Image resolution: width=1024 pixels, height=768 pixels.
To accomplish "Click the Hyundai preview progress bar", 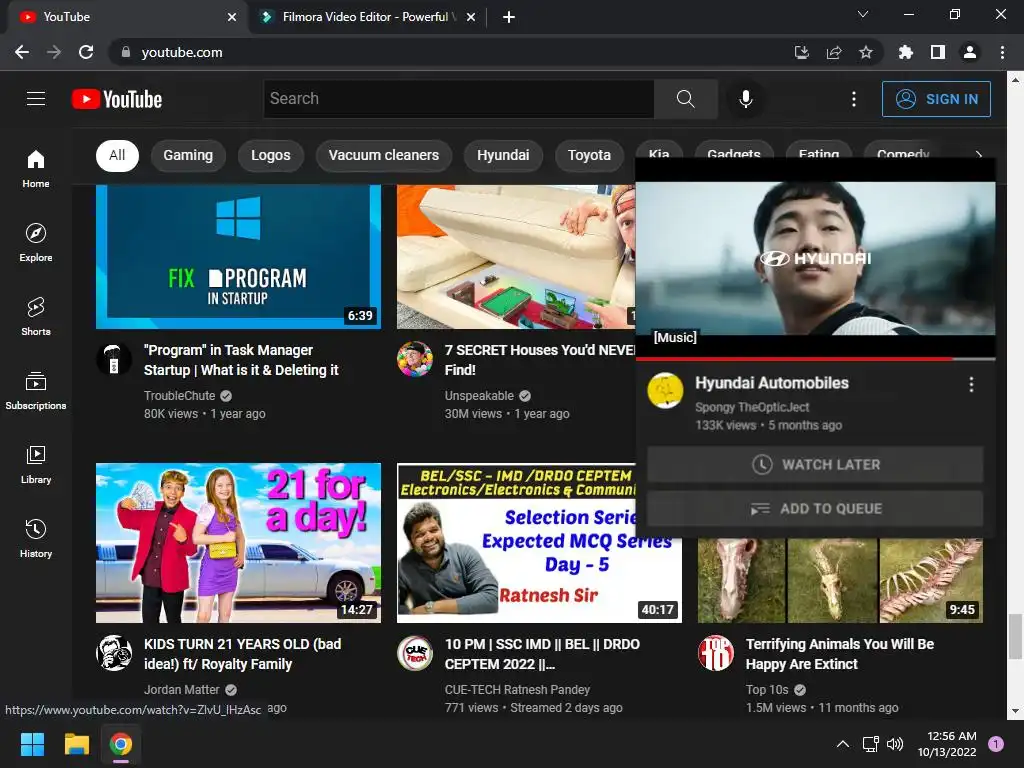I will (x=815, y=359).
